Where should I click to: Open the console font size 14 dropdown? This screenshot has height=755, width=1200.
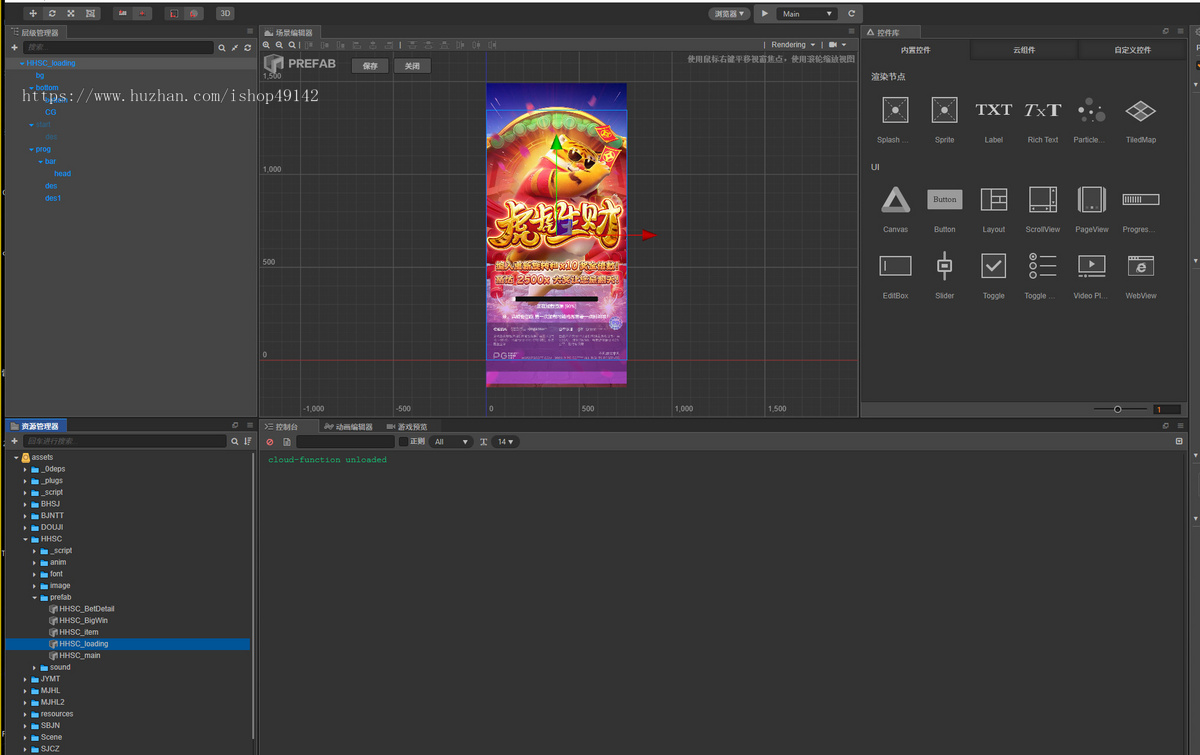506,442
